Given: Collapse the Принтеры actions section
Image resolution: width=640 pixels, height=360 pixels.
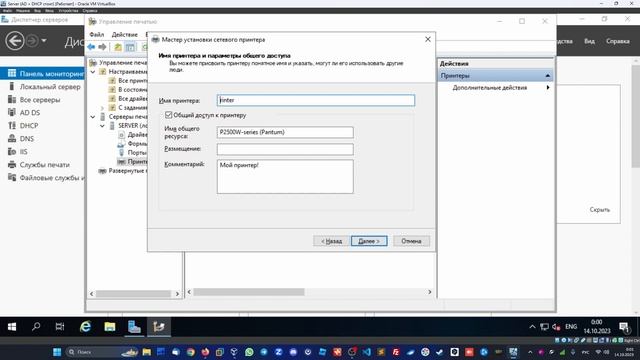Looking at the screenshot, I should 548,76.
